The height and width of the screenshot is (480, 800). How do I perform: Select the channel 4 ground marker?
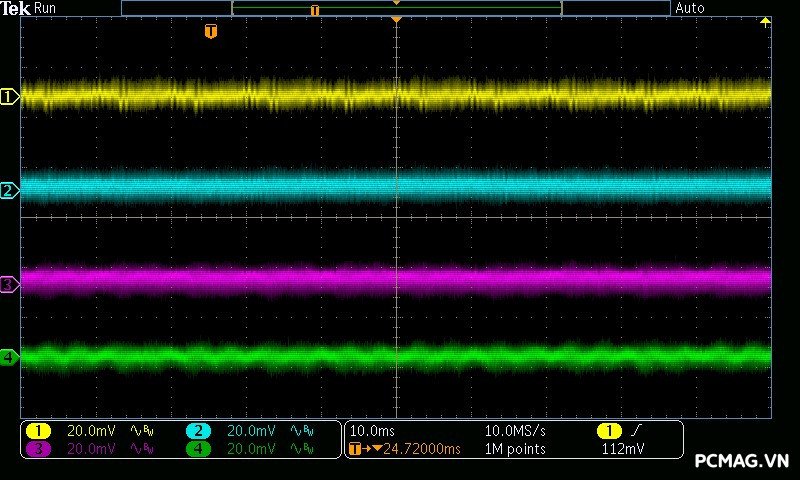tap(9, 357)
